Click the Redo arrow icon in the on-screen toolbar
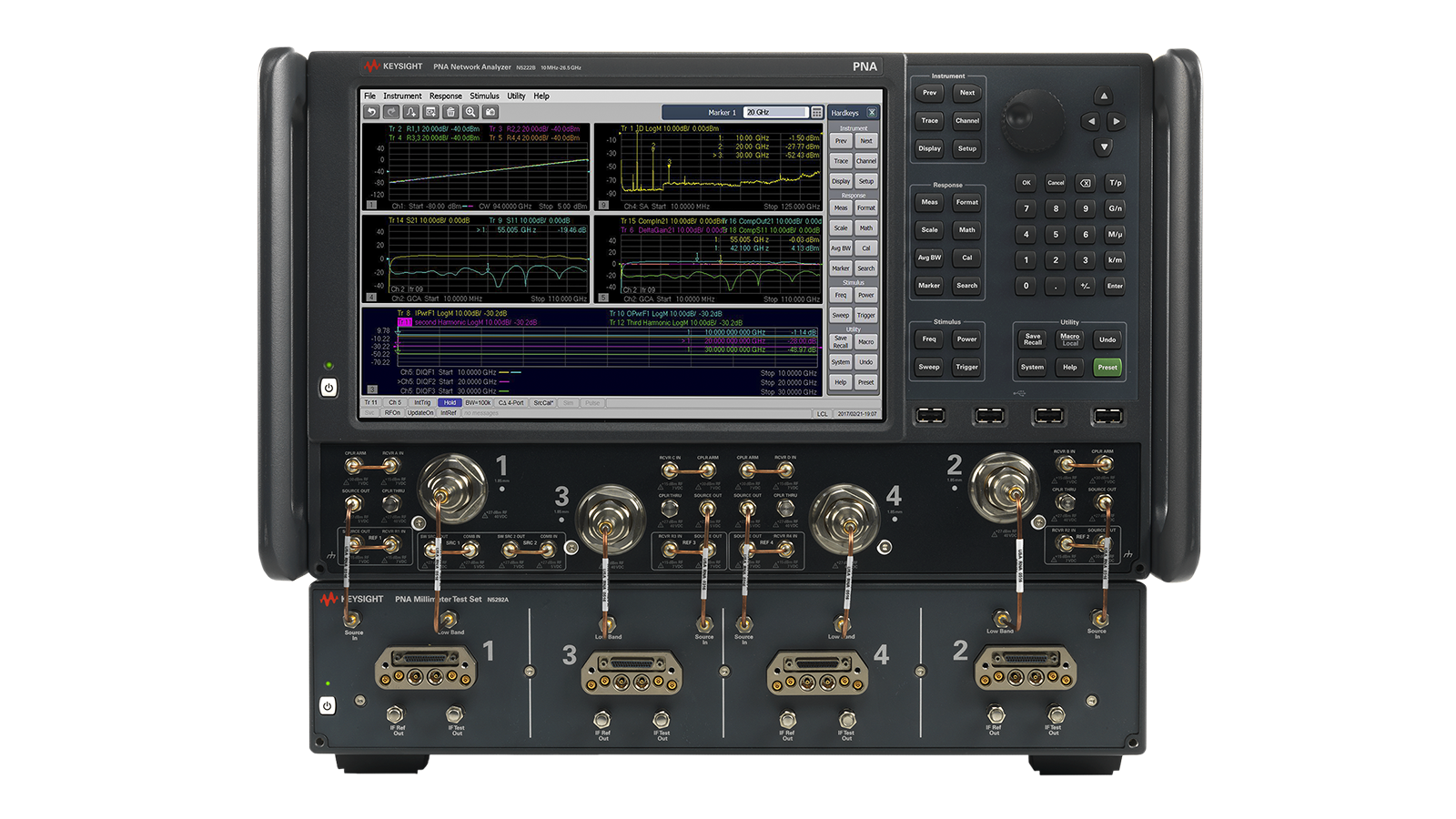 [x=391, y=112]
